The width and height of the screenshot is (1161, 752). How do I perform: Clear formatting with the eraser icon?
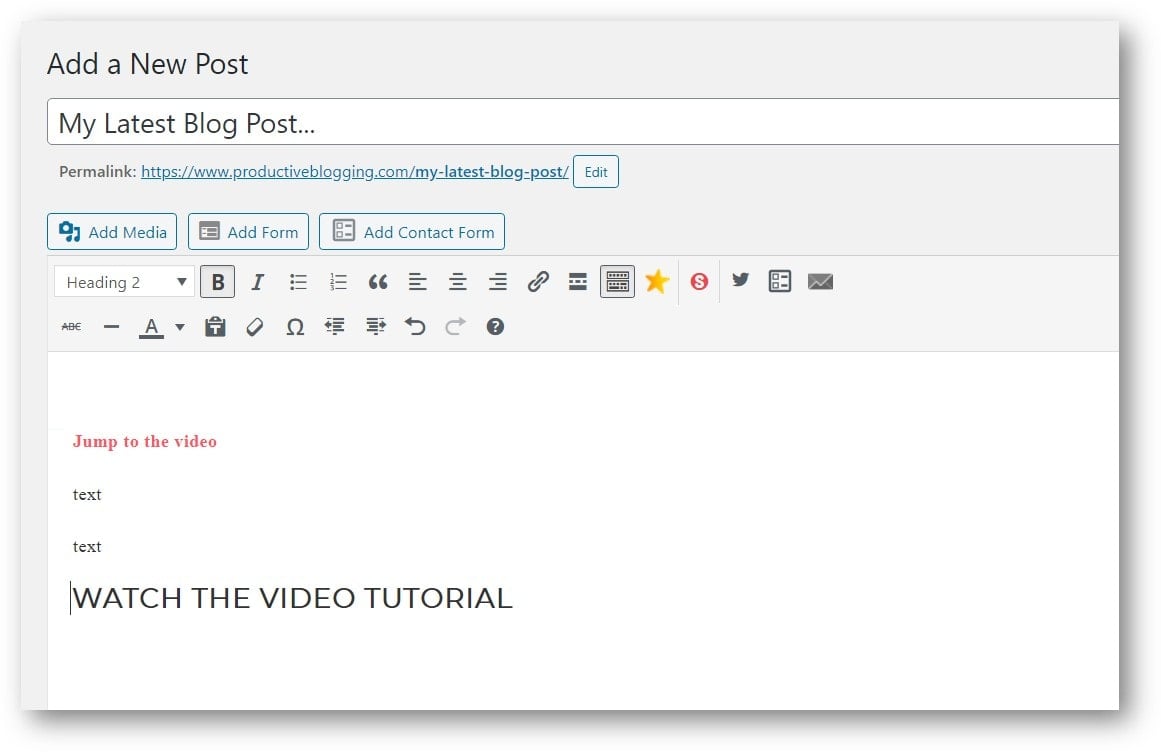tap(255, 326)
